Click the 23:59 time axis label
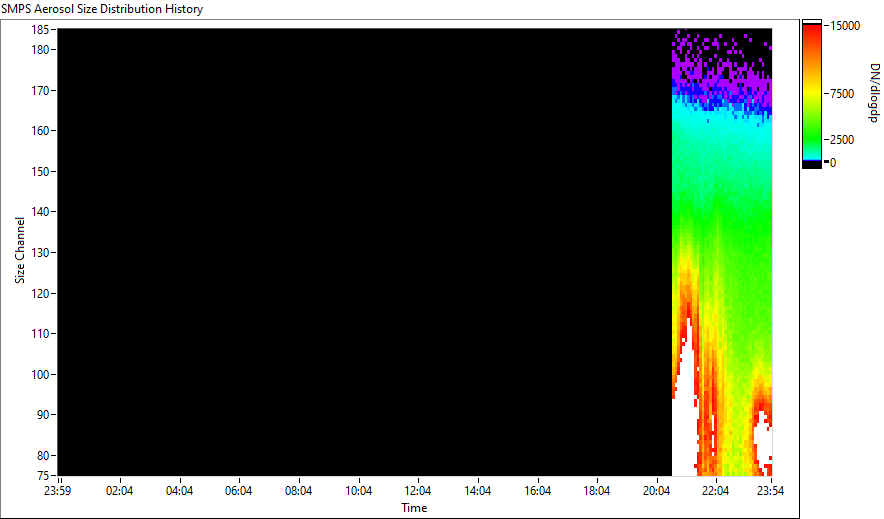 pos(58,491)
